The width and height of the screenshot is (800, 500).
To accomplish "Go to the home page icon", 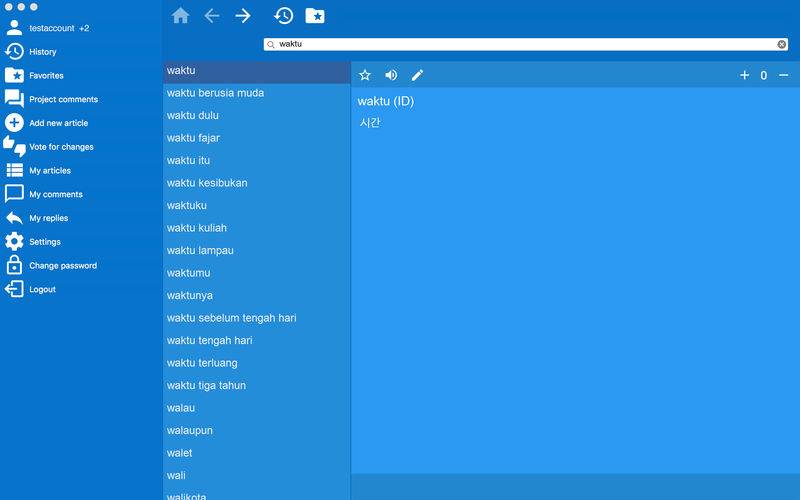I will [180, 16].
